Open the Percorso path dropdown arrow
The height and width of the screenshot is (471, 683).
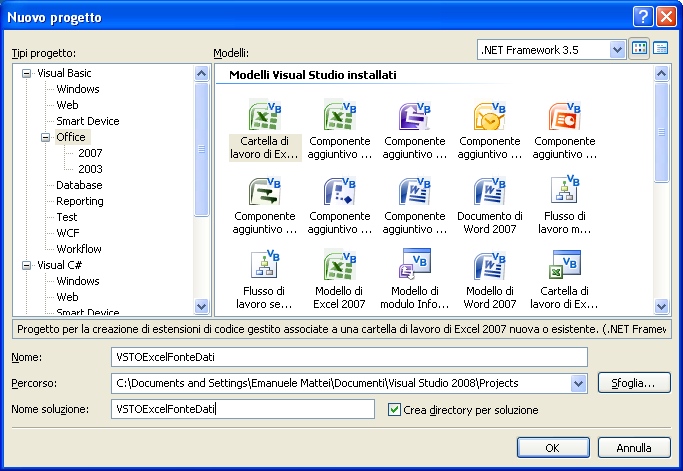pos(578,383)
